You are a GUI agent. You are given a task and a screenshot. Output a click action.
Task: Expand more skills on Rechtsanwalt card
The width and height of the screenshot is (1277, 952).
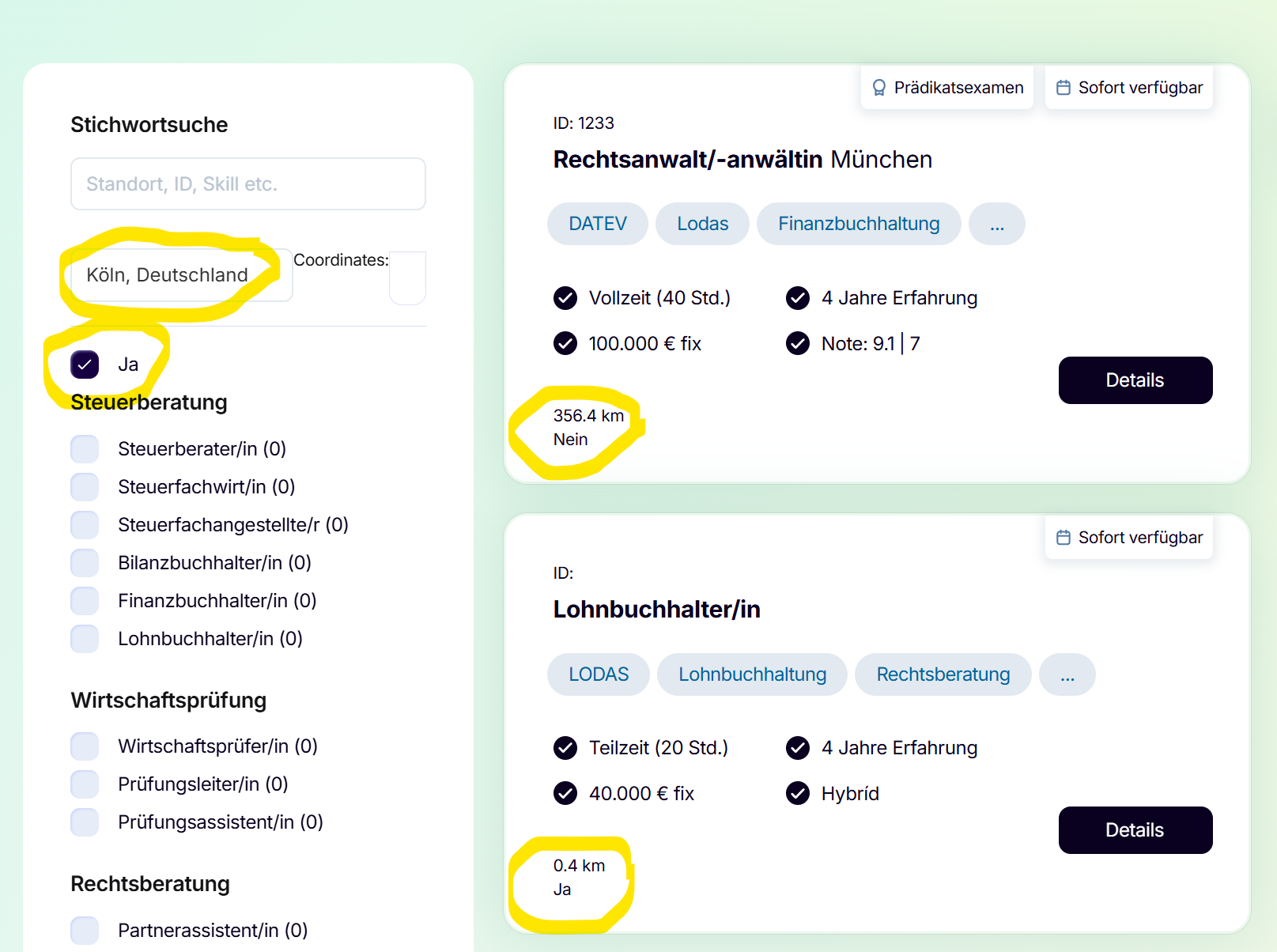click(997, 225)
